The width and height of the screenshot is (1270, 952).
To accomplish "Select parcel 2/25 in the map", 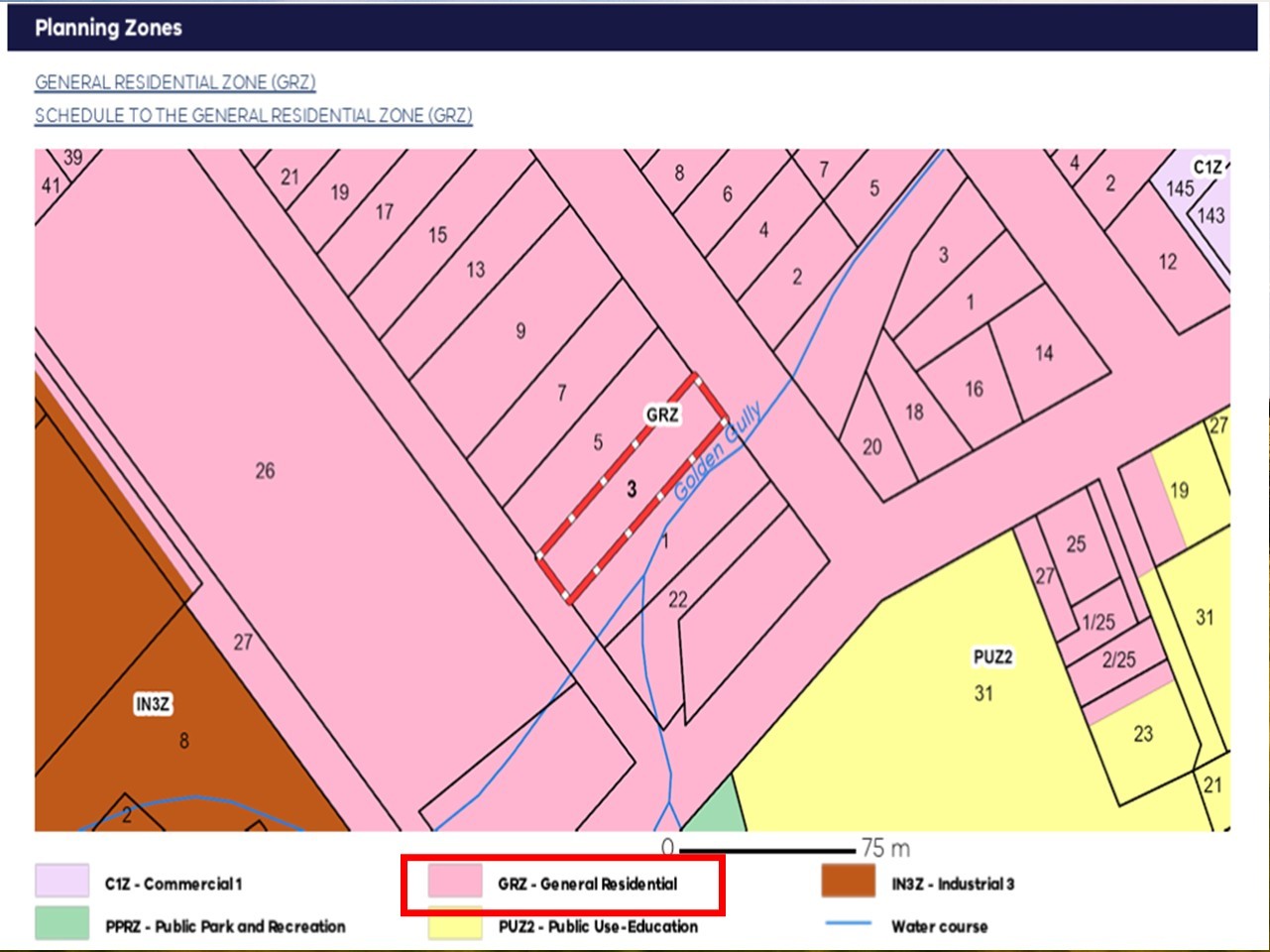I will coord(1118,659).
